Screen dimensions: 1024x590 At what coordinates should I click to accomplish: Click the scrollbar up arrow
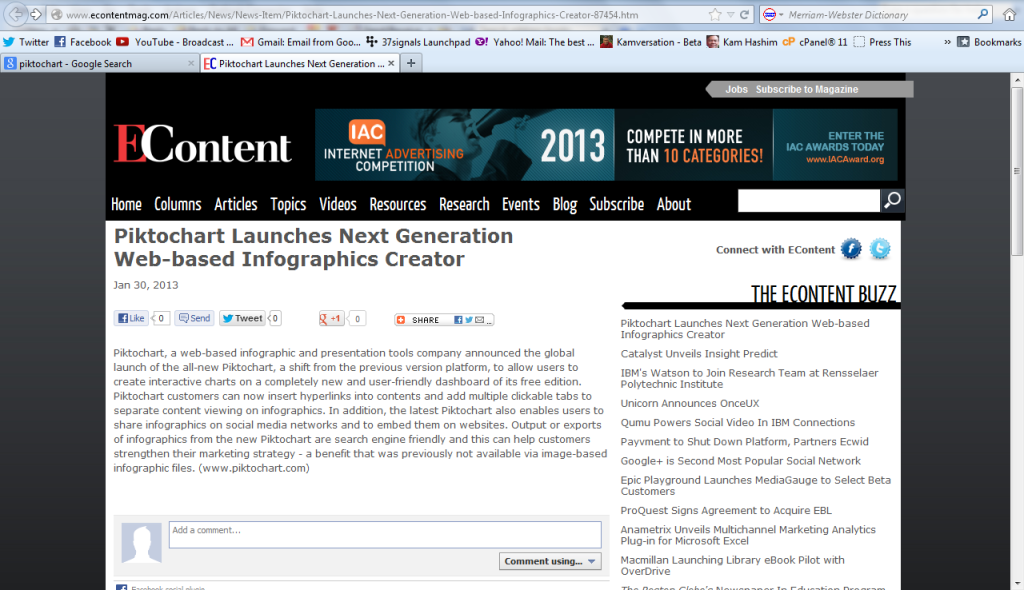coord(1017,79)
